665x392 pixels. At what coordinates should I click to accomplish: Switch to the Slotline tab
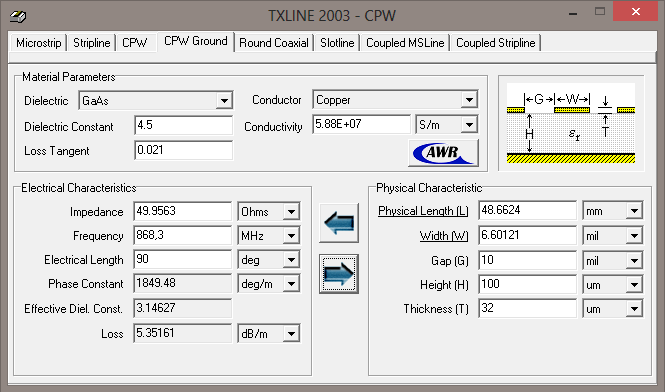click(337, 43)
